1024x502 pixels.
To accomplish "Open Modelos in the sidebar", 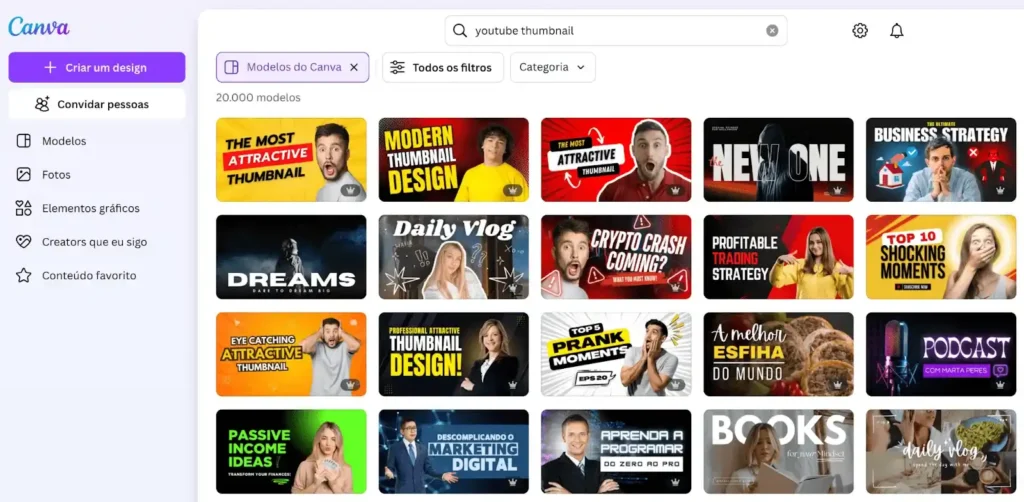I will pyautogui.click(x=64, y=141).
